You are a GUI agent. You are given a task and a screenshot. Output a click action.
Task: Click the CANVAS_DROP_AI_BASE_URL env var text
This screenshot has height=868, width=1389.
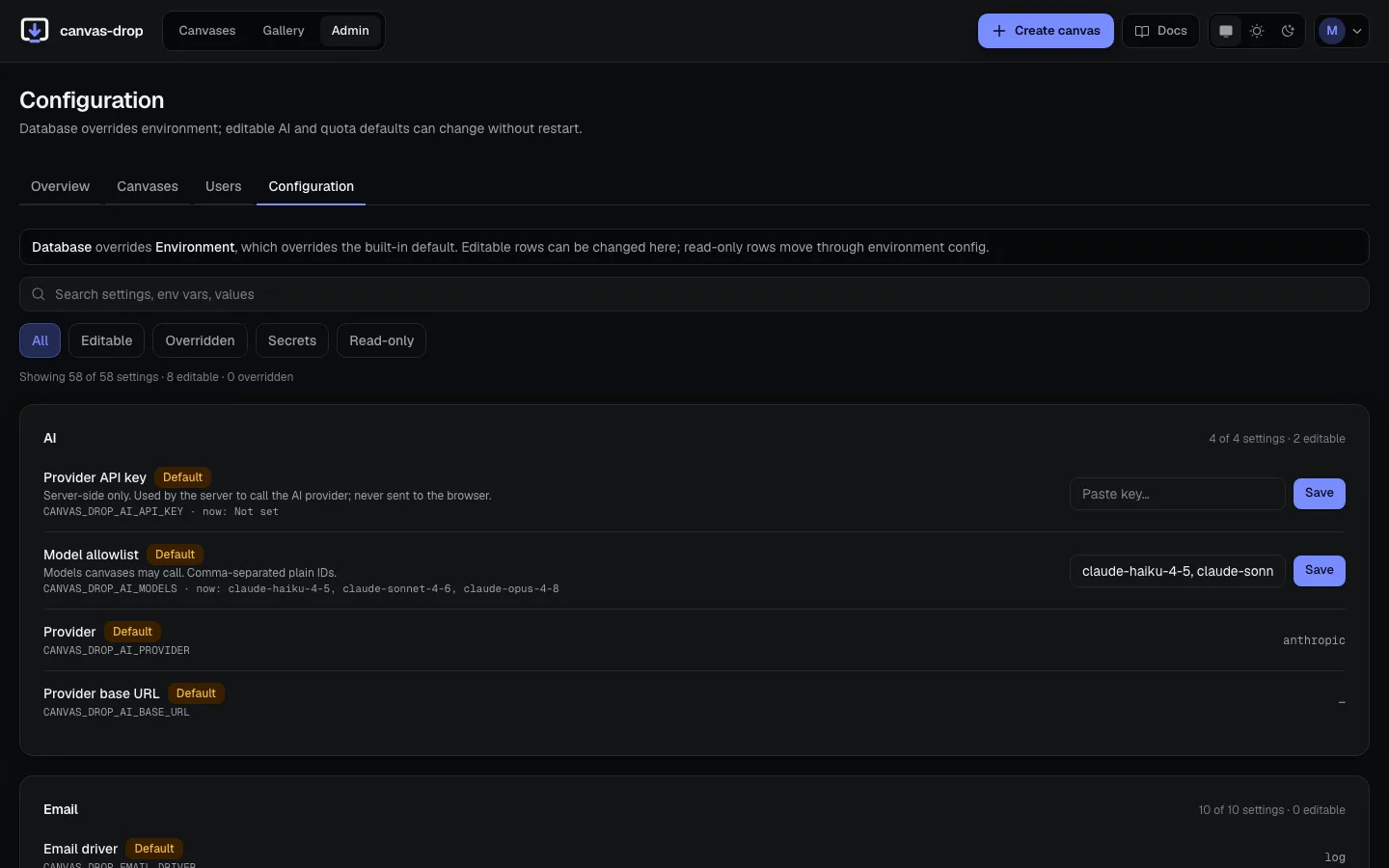pos(117,713)
